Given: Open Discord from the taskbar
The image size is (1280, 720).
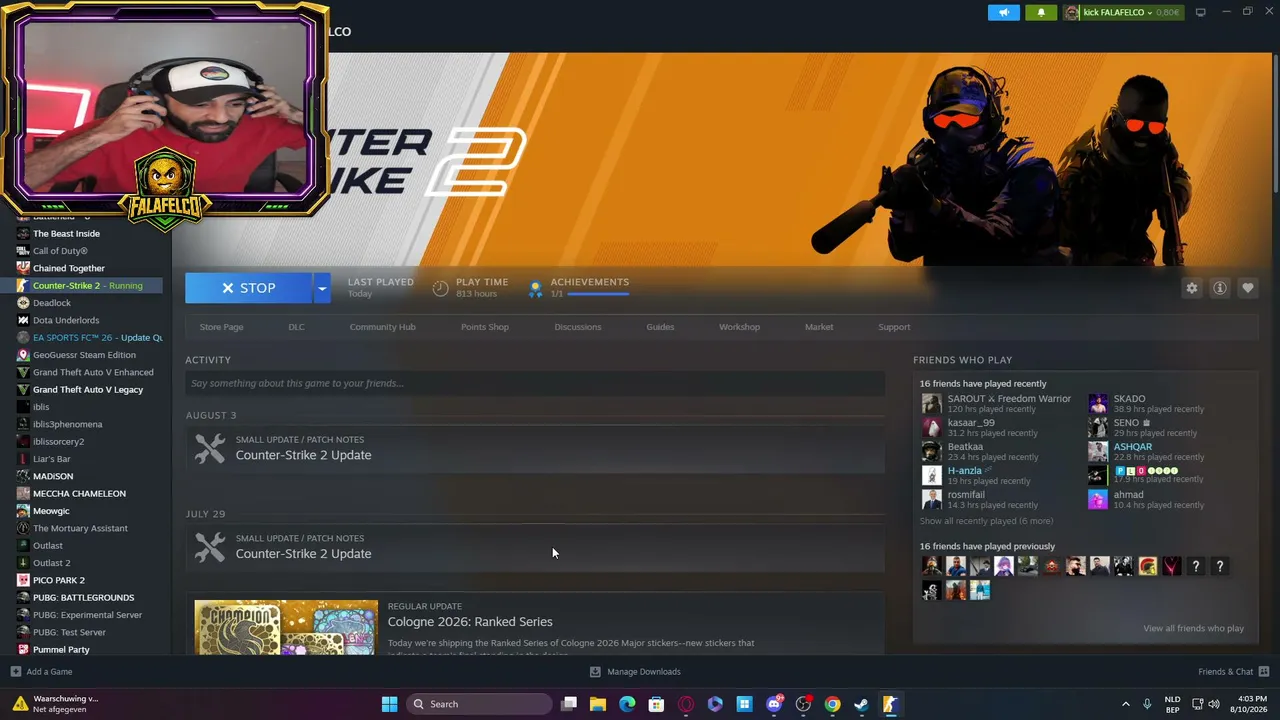Looking at the screenshot, I should [774, 704].
